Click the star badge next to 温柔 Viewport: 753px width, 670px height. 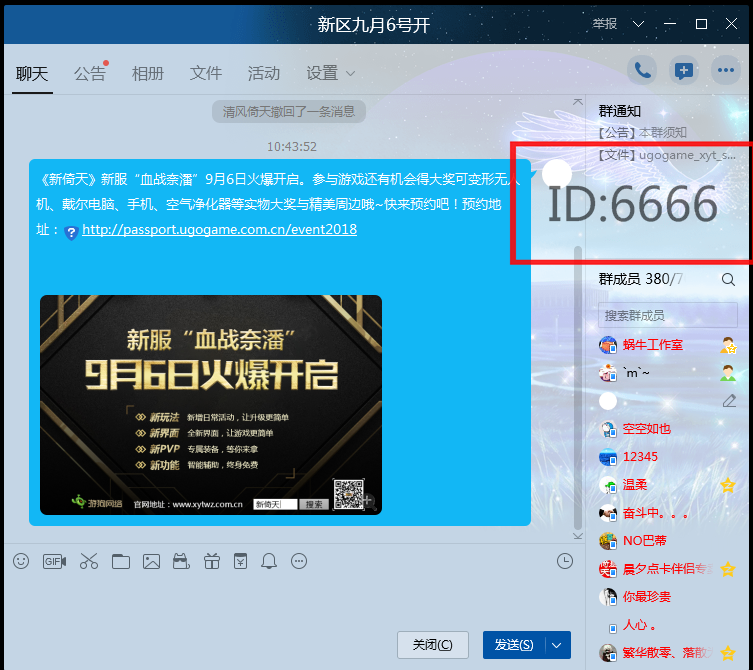[x=728, y=485]
